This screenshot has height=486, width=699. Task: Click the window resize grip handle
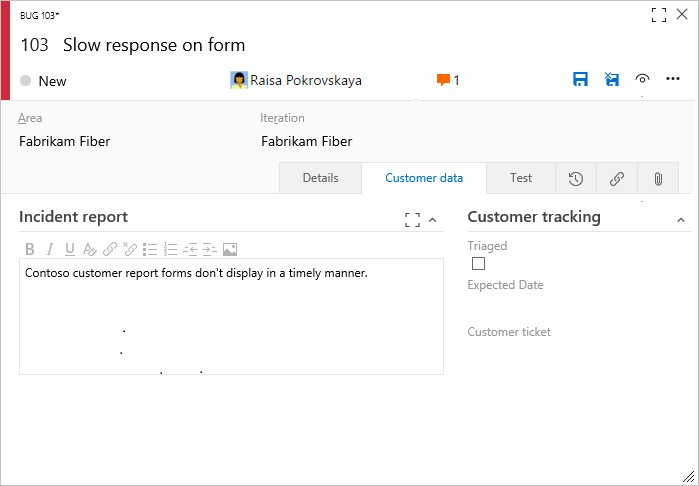(689, 476)
